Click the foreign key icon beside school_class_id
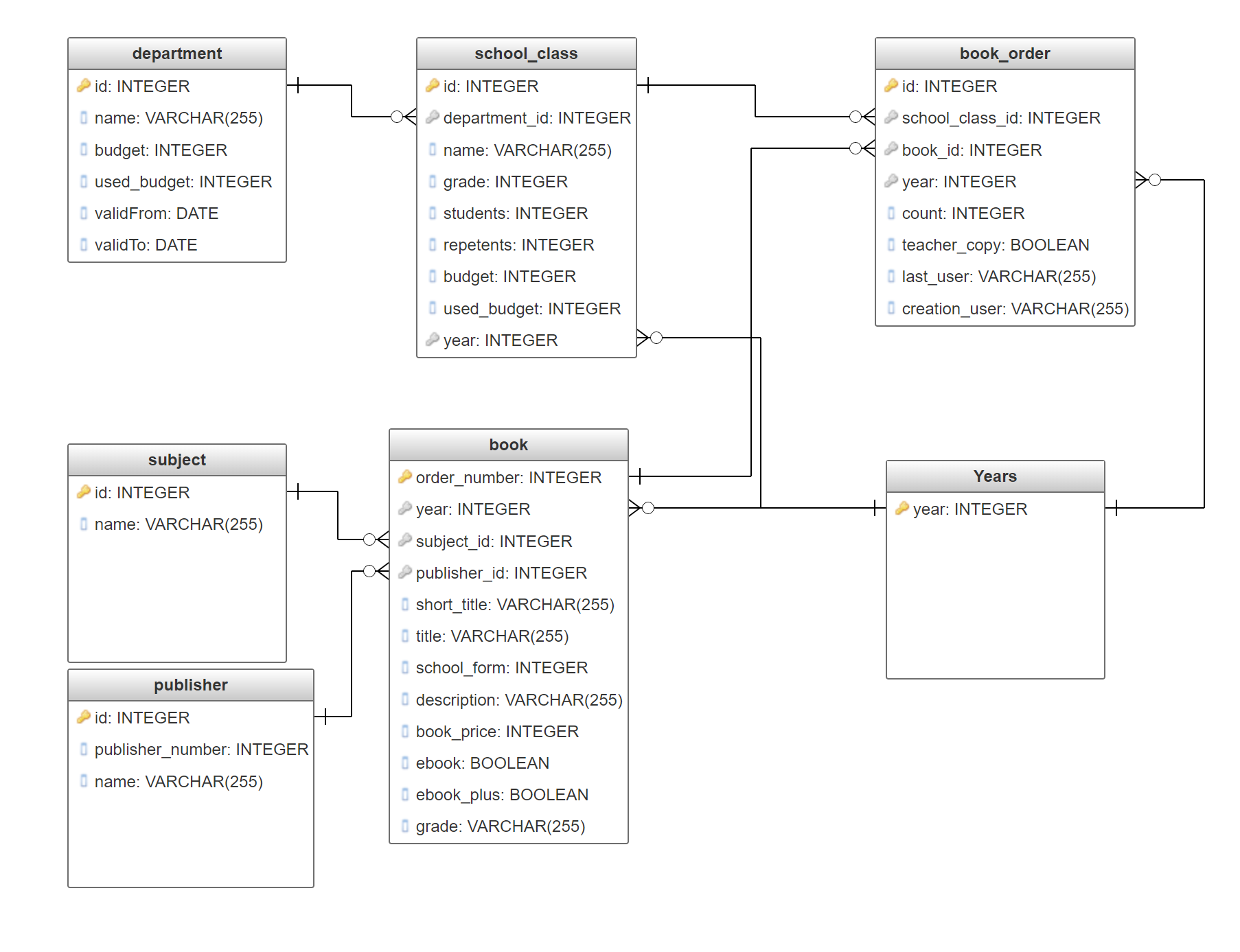This screenshot has width=1240, height=952. pos(891,117)
